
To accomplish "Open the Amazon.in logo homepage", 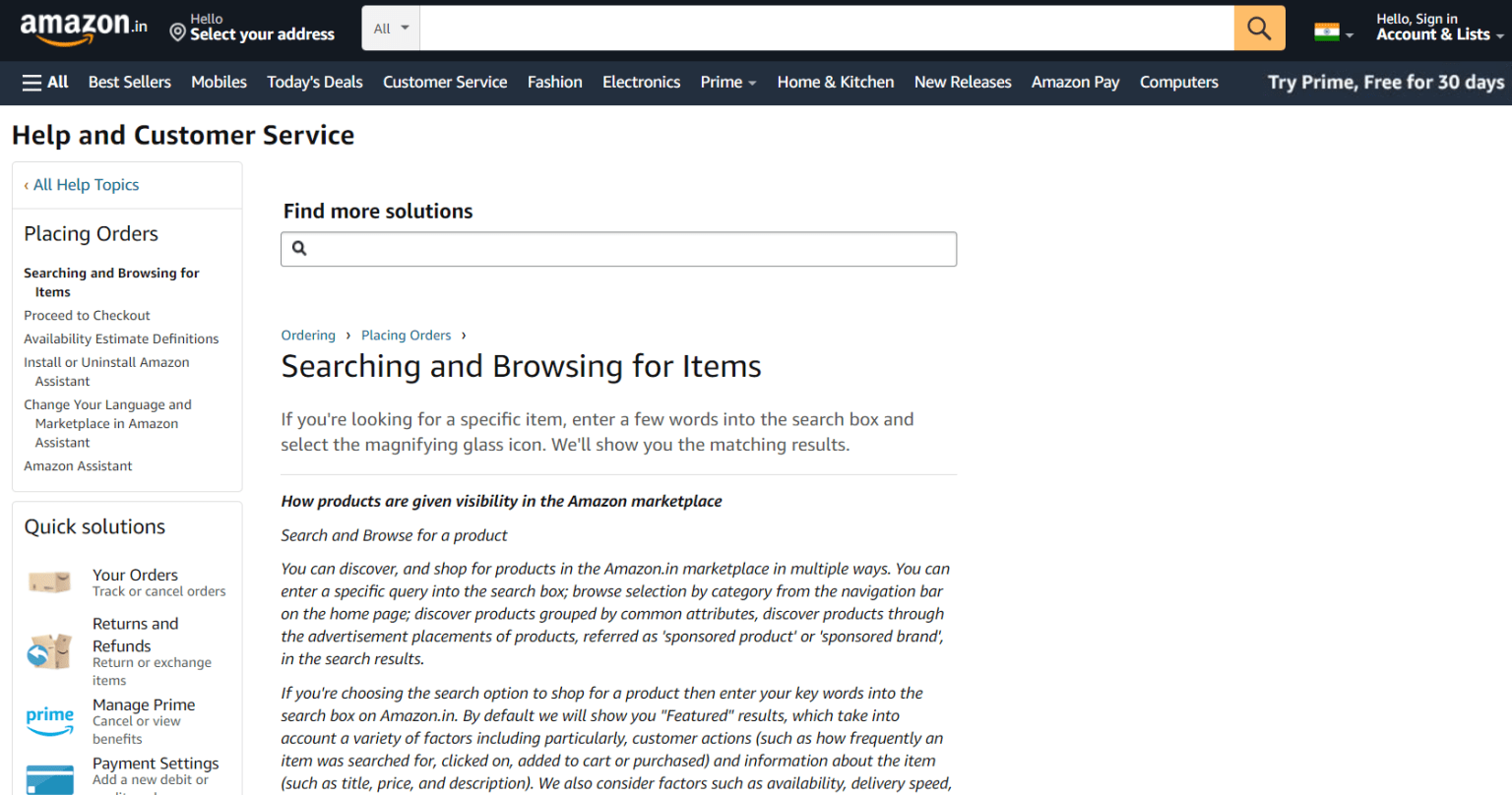I will (84, 28).
